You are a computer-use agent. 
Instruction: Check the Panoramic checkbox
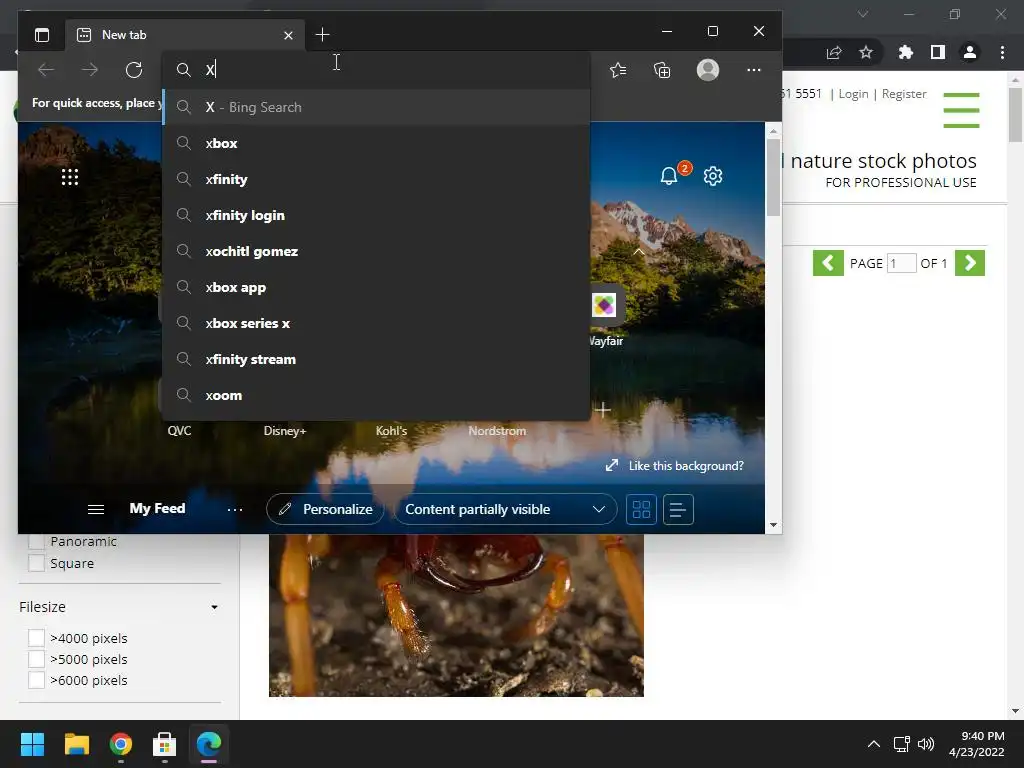tap(37, 541)
